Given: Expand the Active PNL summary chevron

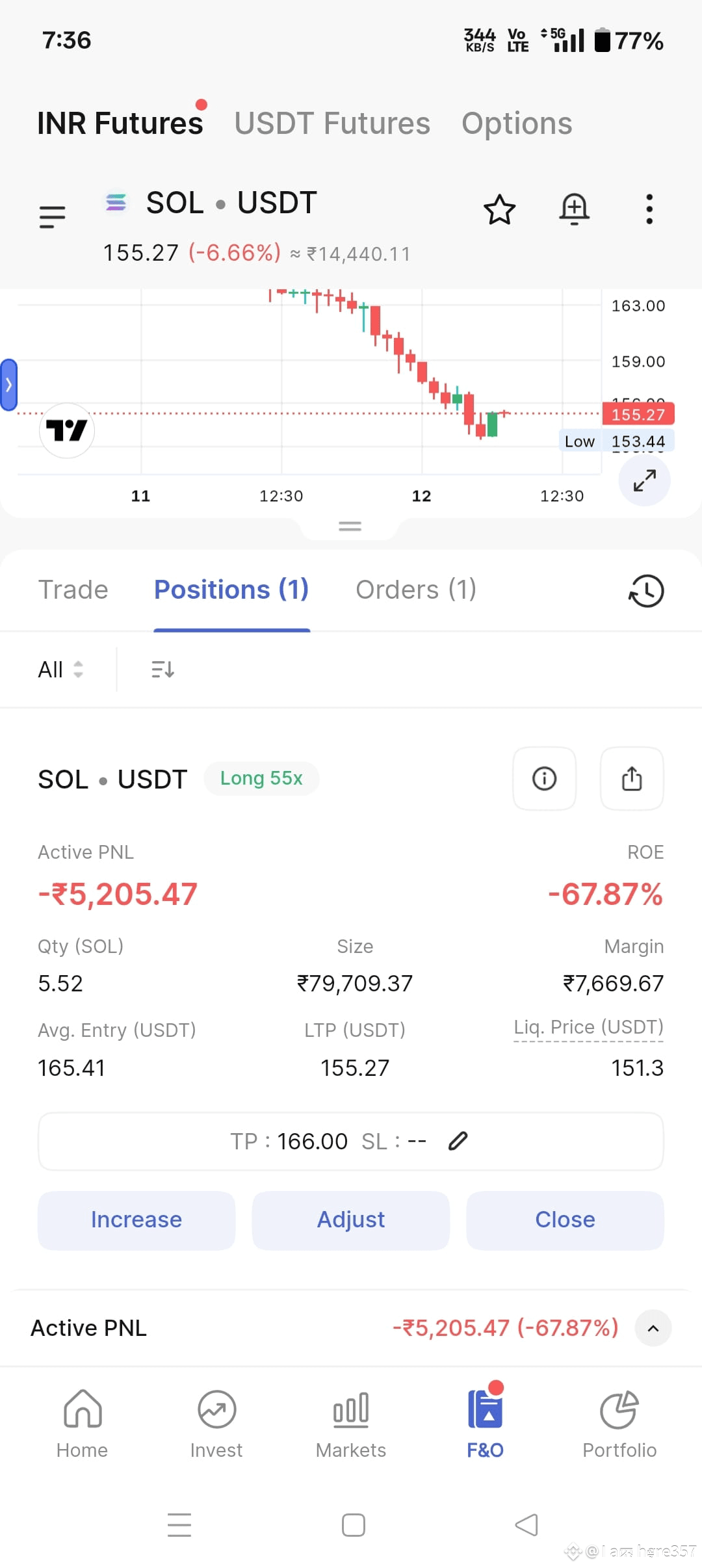Looking at the screenshot, I should point(653,1328).
